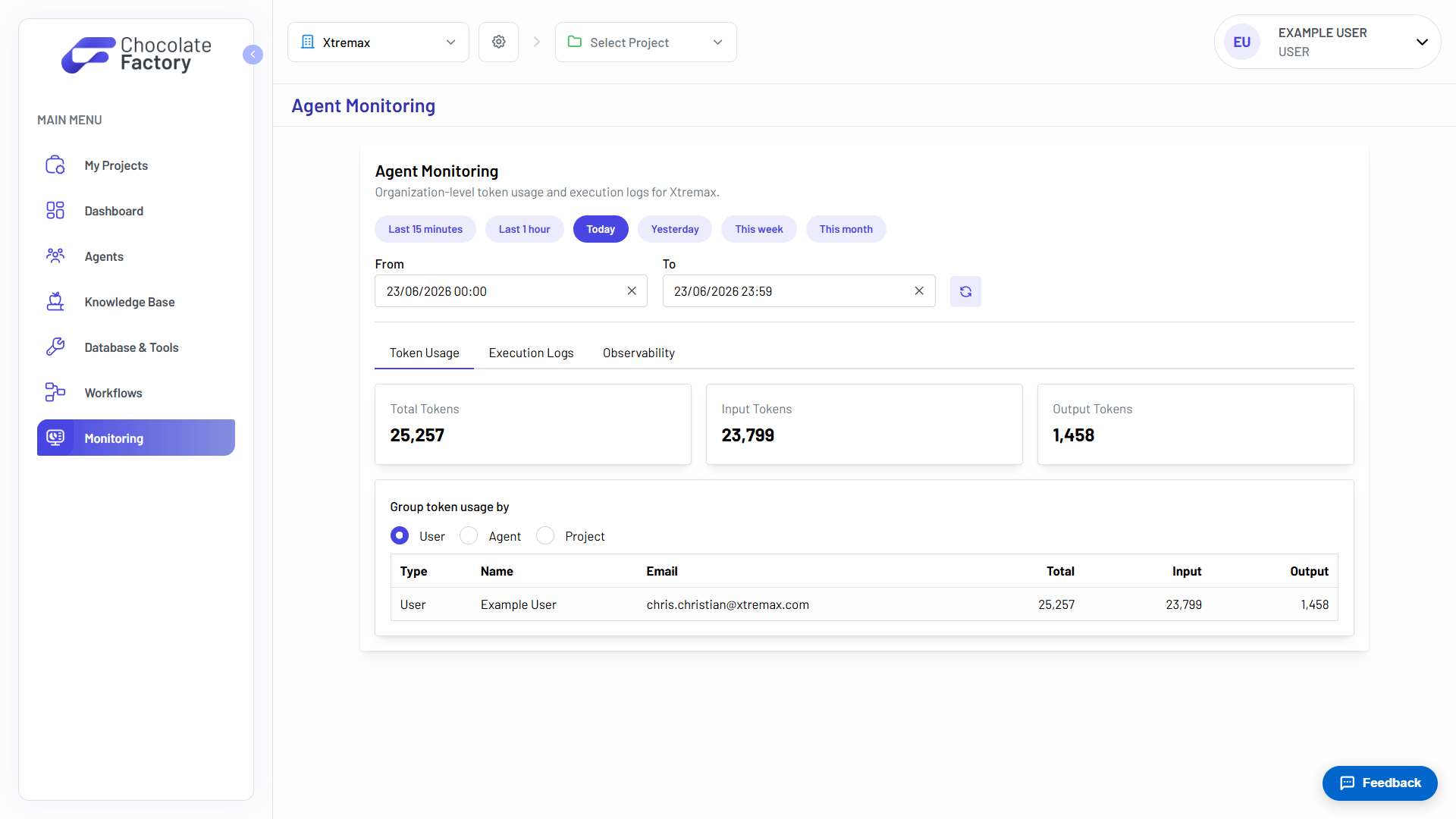This screenshot has width=1456, height=819.
Task: Click the My Projects sidebar icon
Action: click(x=55, y=165)
